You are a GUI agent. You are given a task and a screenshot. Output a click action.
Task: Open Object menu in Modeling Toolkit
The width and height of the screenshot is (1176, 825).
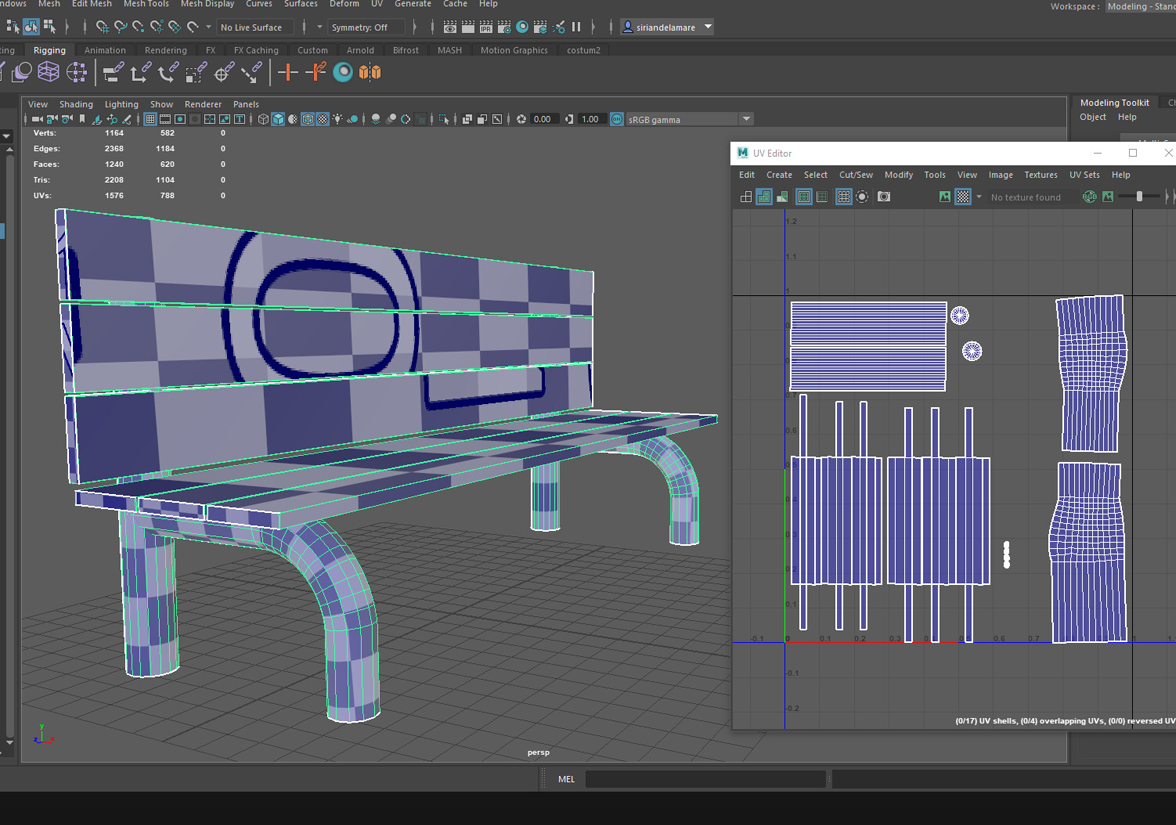[x=1093, y=117]
